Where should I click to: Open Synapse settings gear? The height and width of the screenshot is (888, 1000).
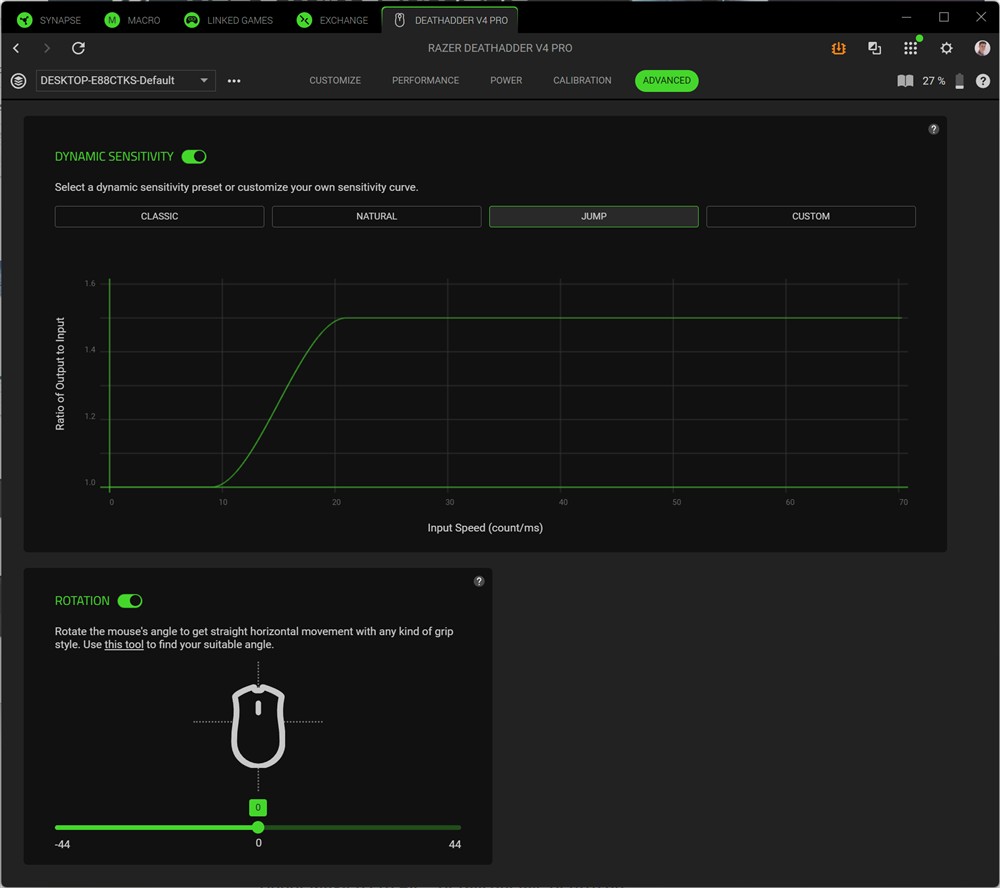pos(946,48)
